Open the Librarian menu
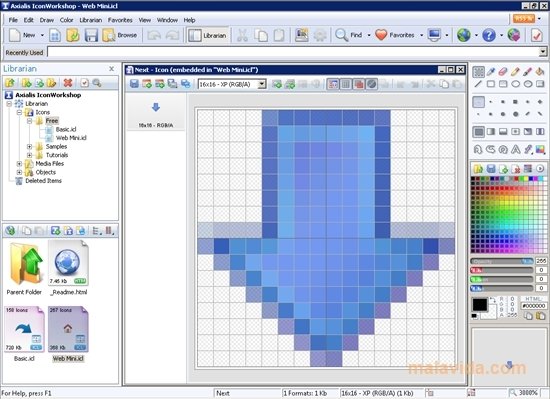550x399 pixels. click(90, 20)
